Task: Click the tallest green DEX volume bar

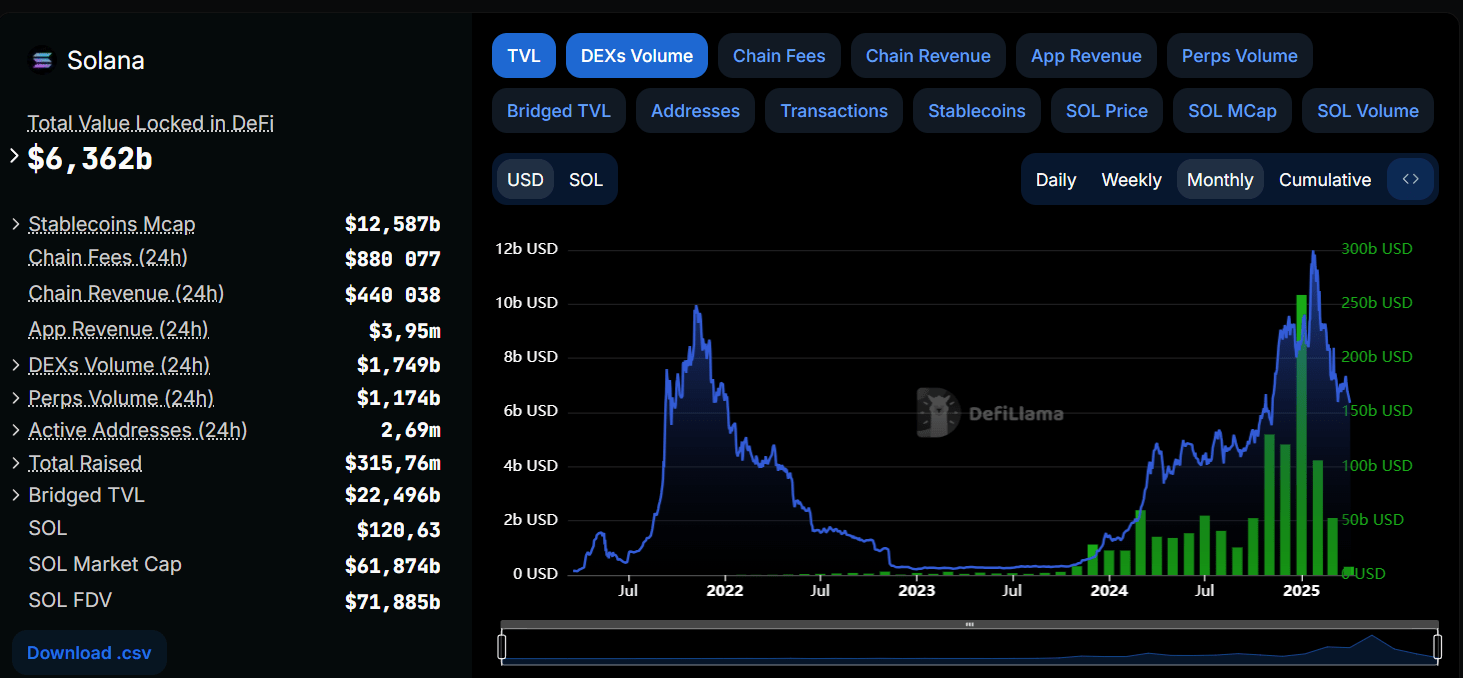Action: click(x=1301, y=435)
